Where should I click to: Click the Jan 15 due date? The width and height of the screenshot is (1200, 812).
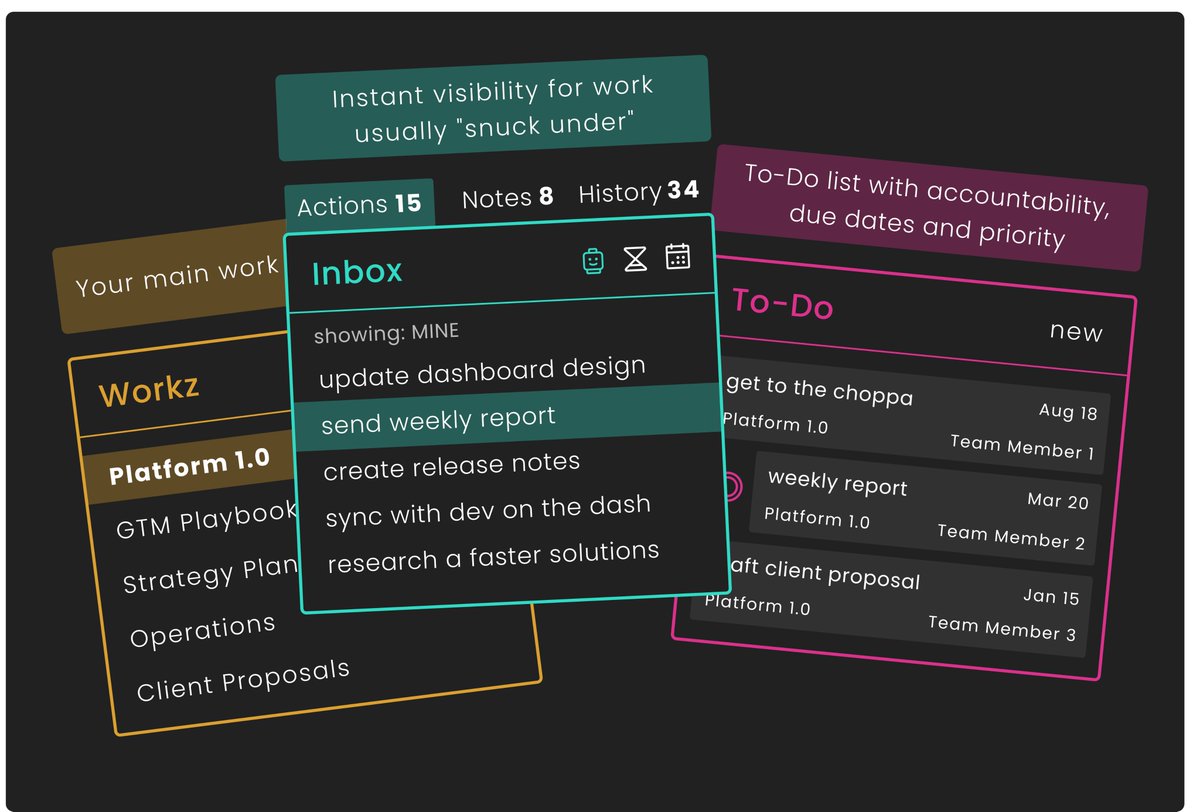[1051, 596]
